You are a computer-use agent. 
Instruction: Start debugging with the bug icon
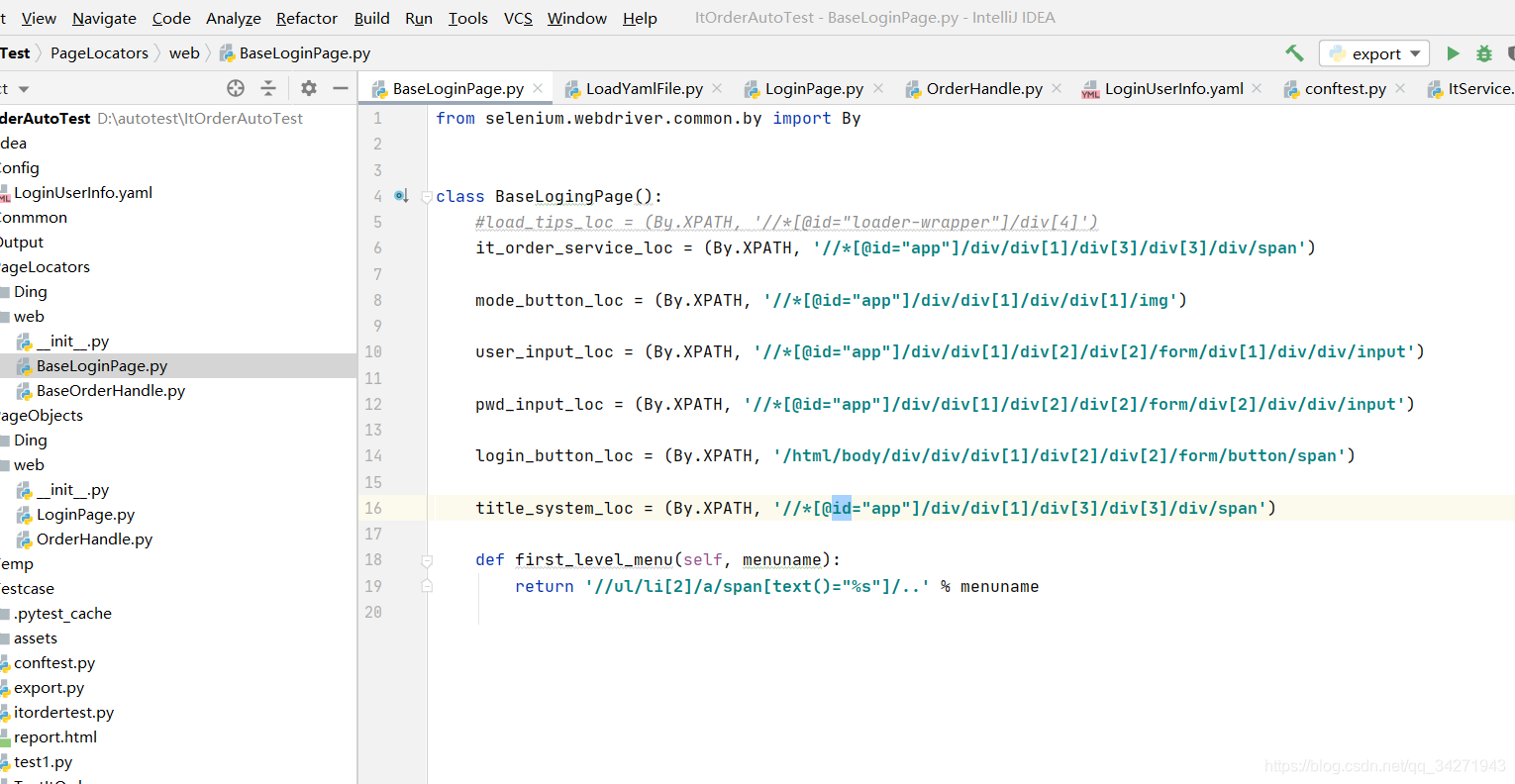1483,53
